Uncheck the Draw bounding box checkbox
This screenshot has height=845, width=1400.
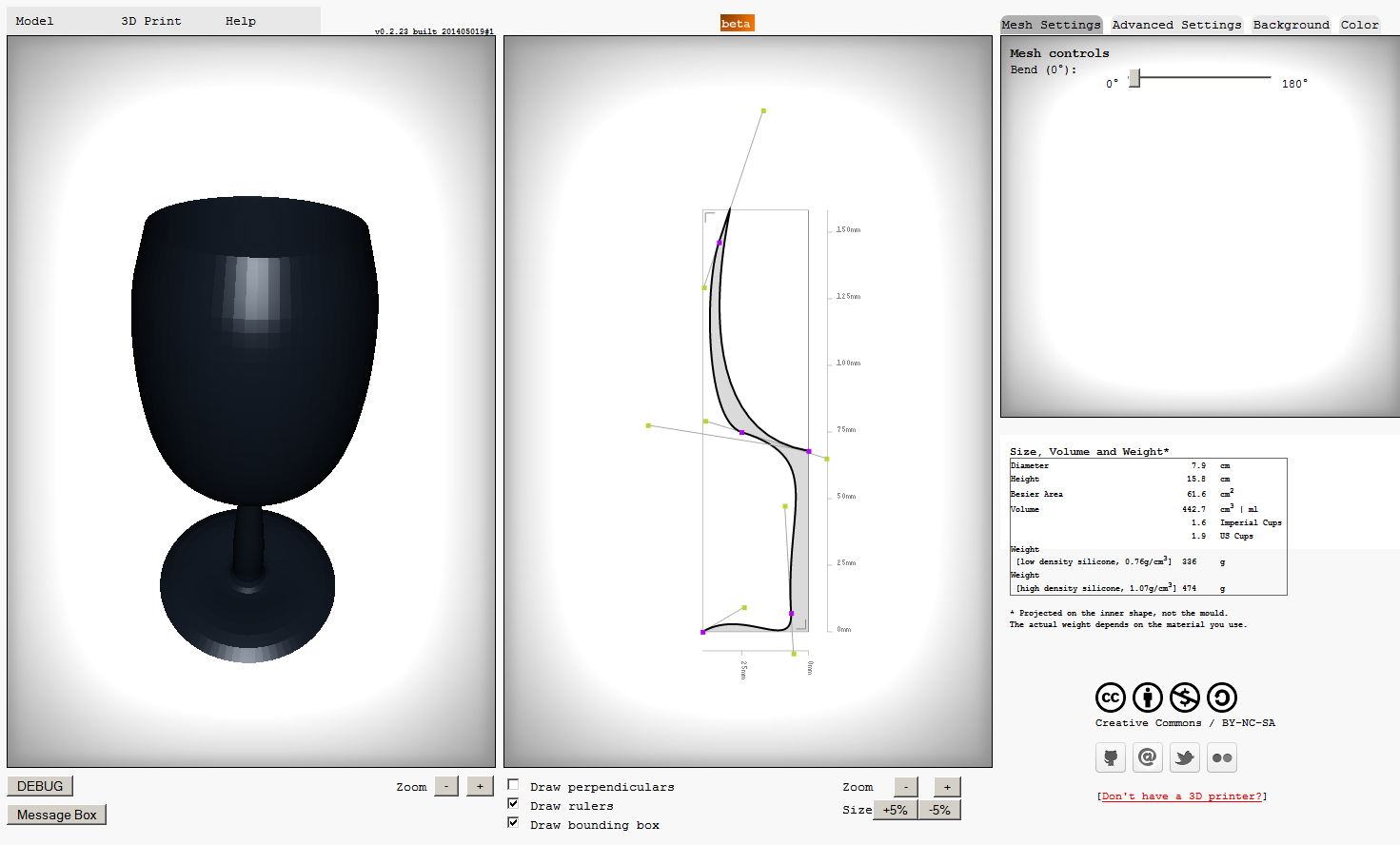(513, 823)
